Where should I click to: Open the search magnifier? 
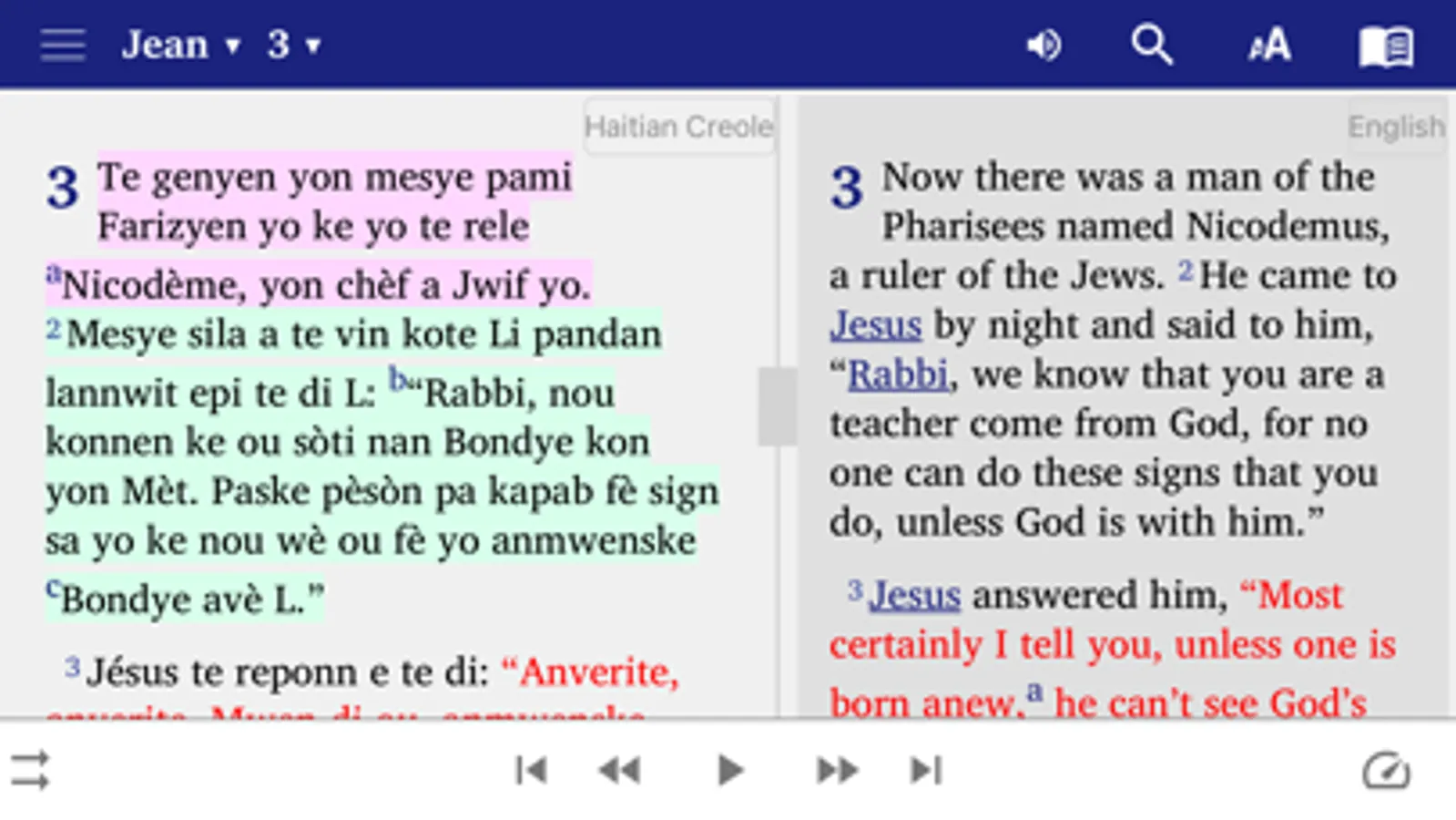tap(1152, 45)
